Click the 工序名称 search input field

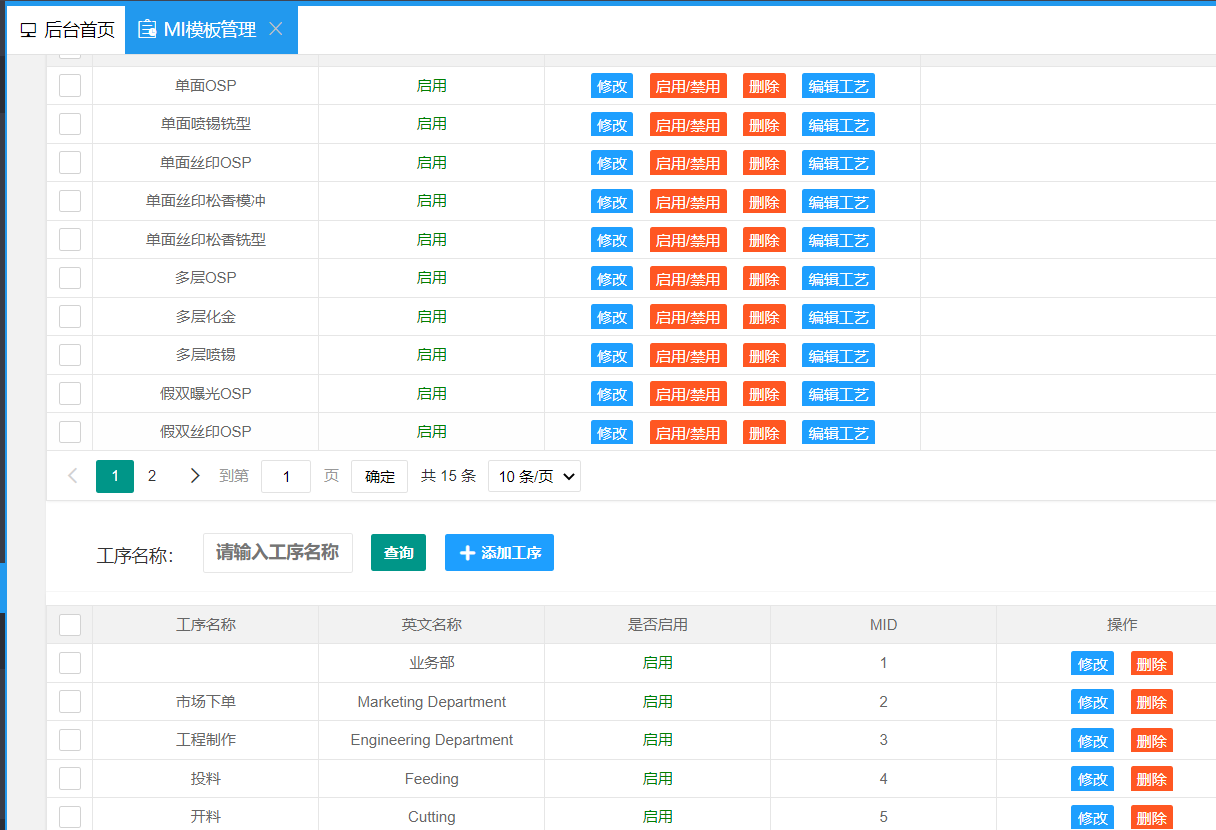[x=277, y=553]
